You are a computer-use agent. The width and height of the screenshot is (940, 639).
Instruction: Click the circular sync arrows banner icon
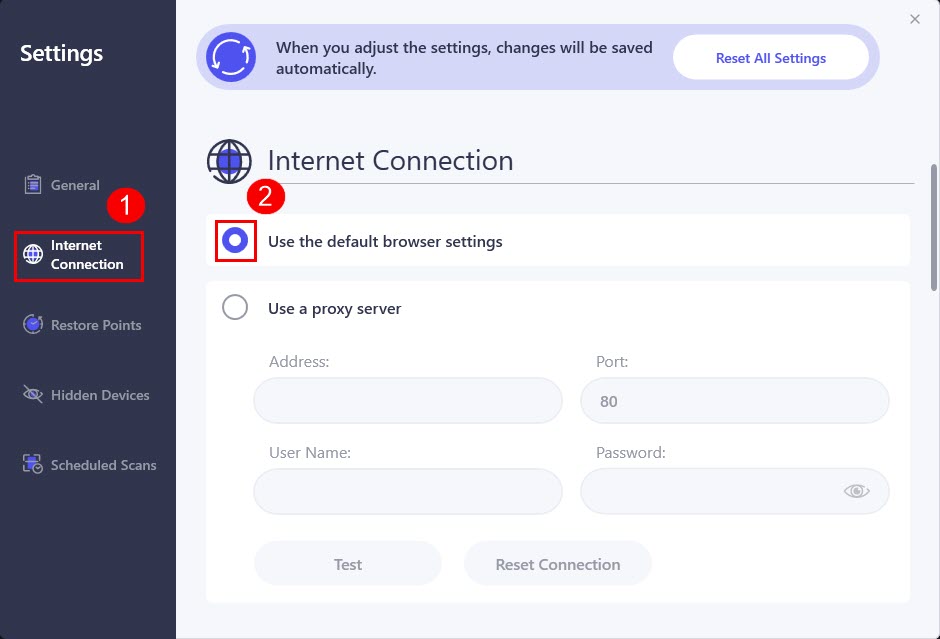[x=231, y=57]
